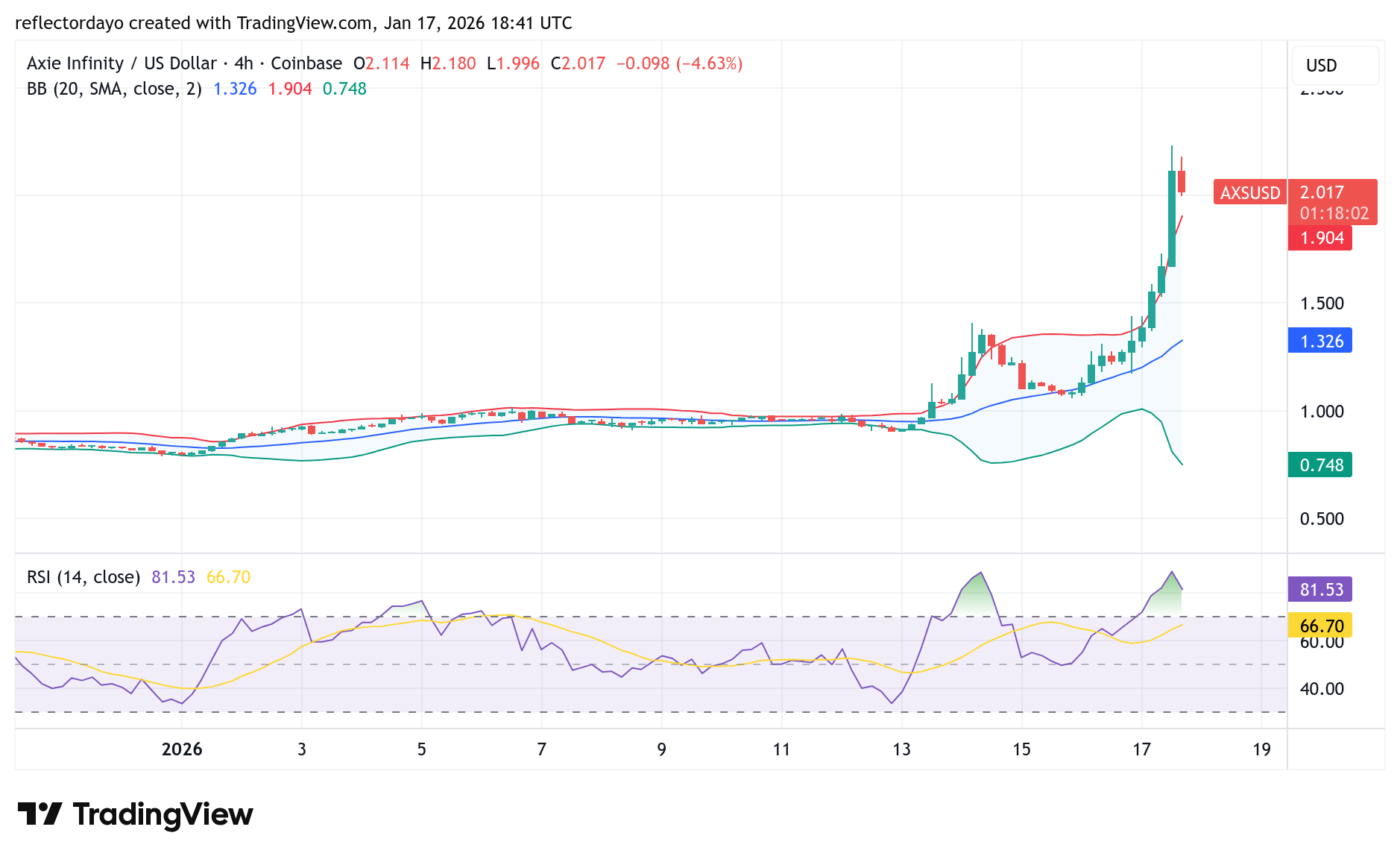Click the 1.000 price axis label

click(x=1322, y=412)
